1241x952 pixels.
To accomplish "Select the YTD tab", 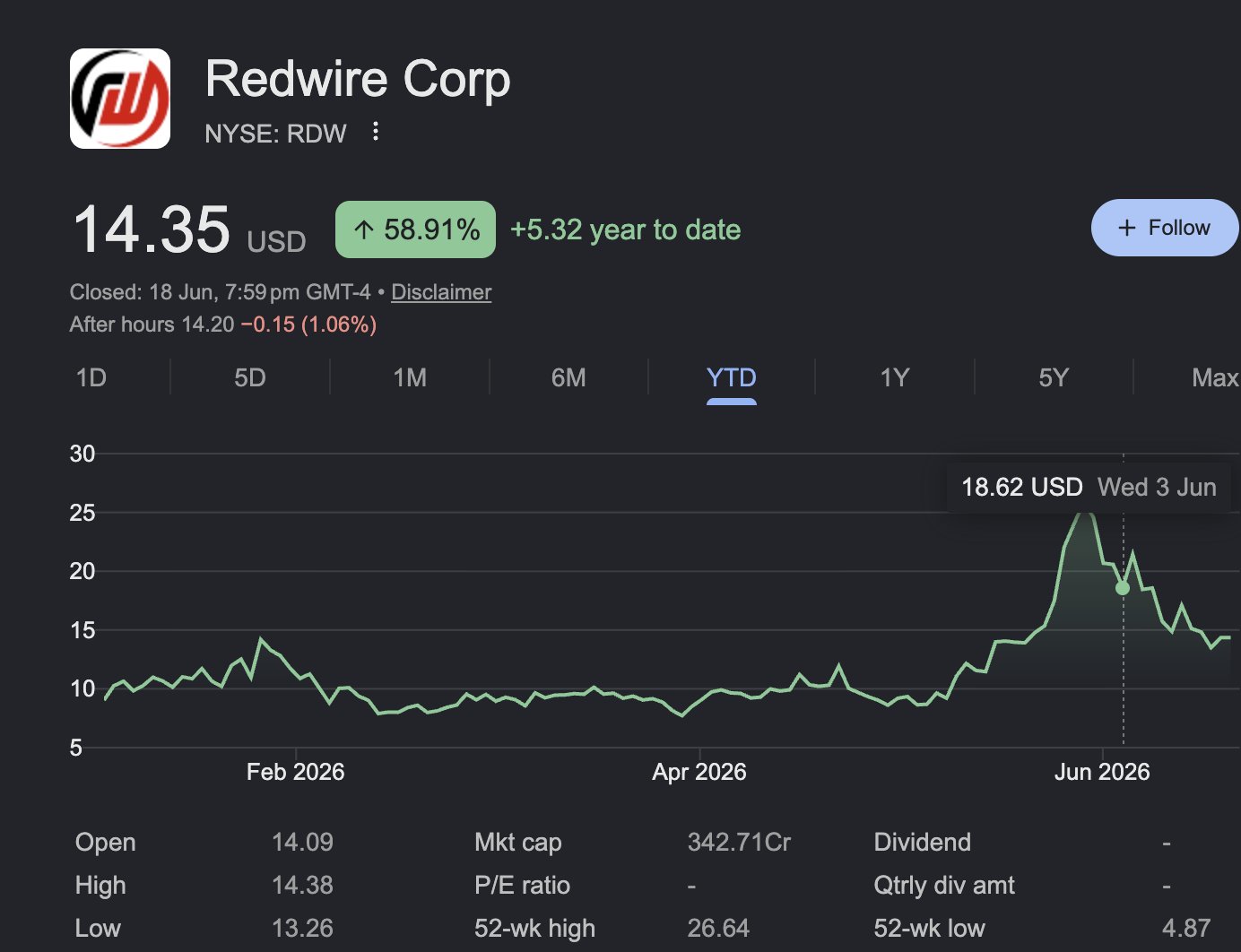I will coord(732,377).
